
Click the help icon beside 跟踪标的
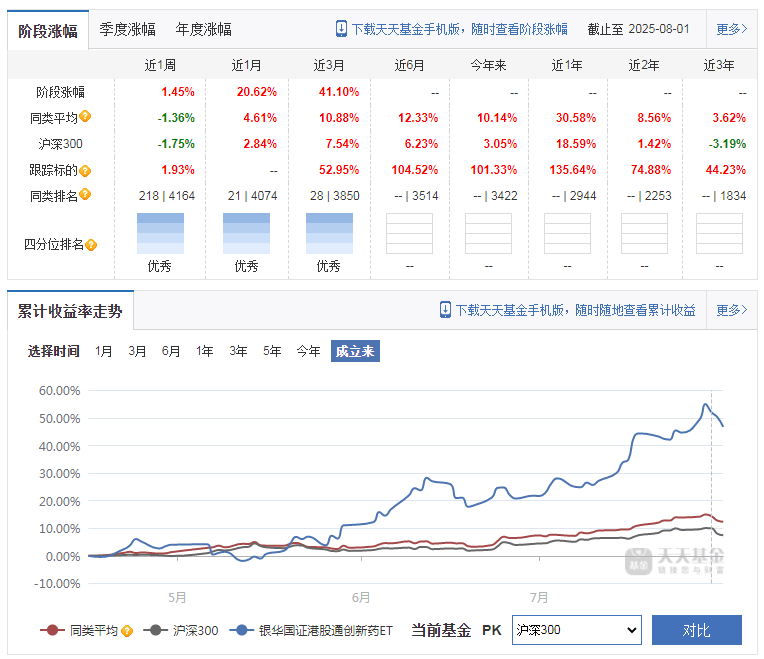(x=85, y=171)
